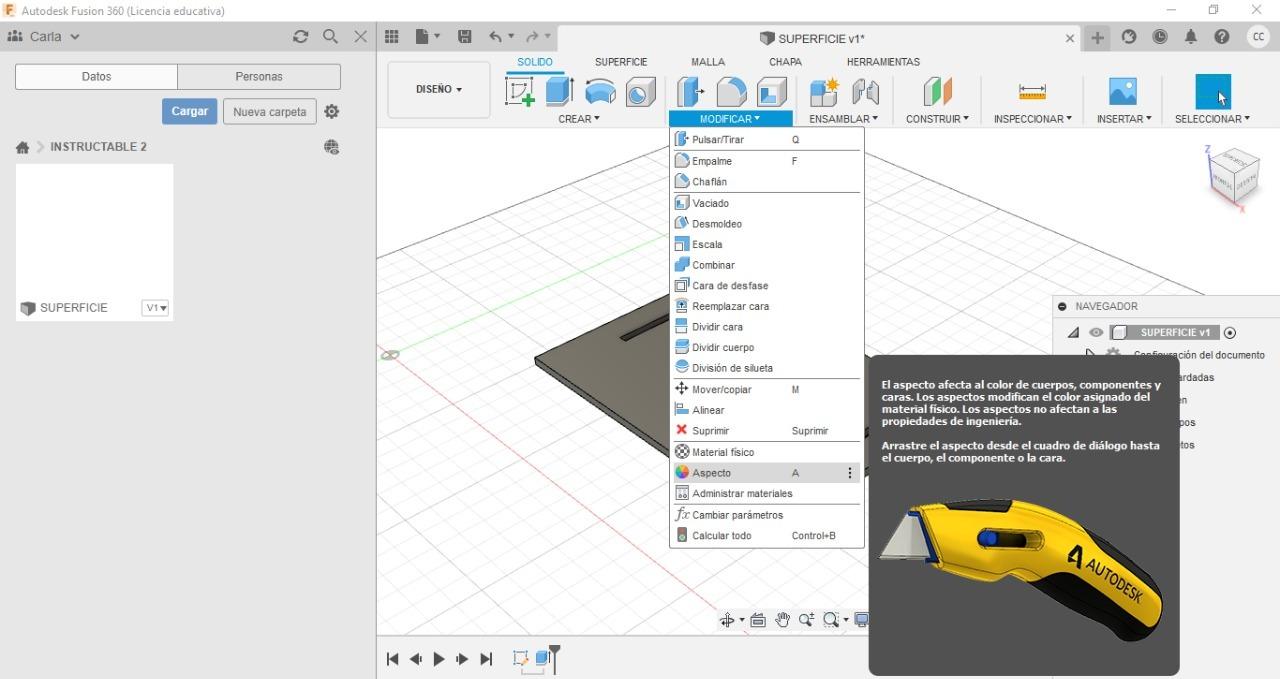The image size is (1280, 679).
Task: Open user account CC avatar
Action: click(1258, 37)
